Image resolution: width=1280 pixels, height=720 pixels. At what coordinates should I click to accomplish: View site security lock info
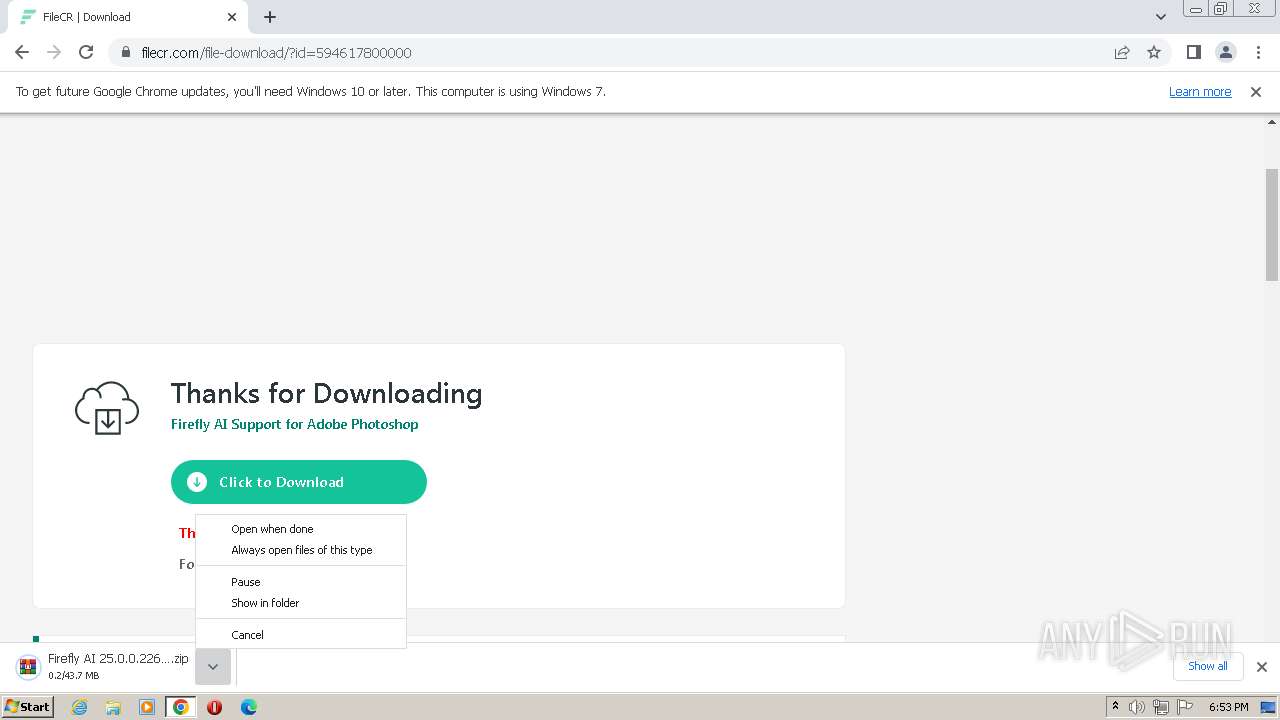click(125, 52)
